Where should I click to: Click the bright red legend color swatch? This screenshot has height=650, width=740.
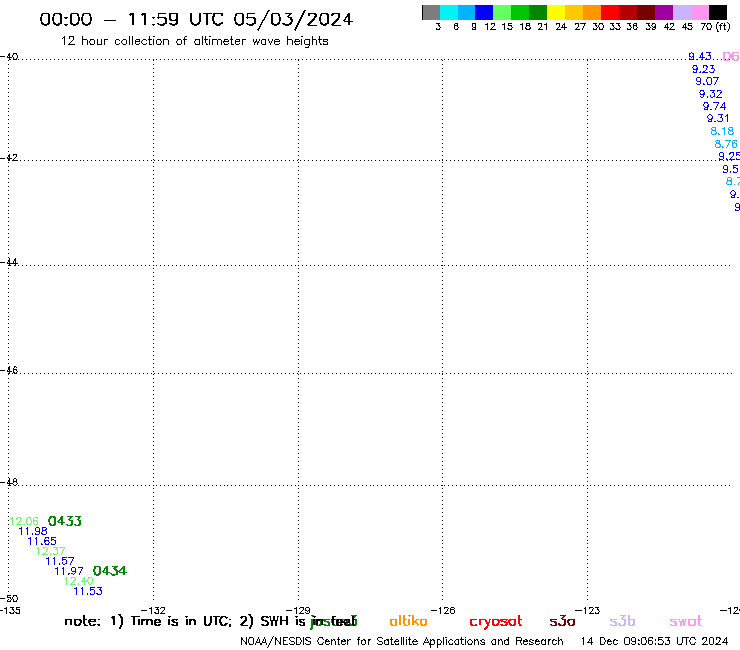pos(610,12)
